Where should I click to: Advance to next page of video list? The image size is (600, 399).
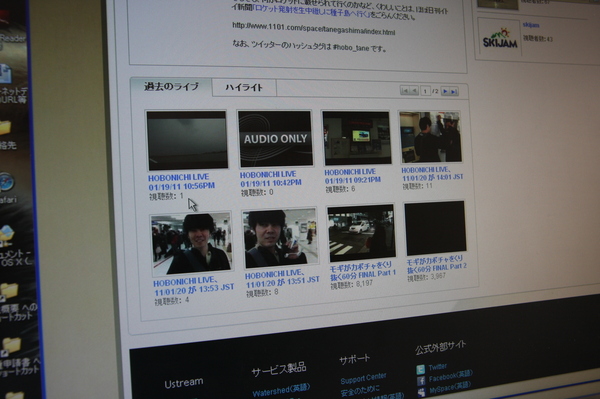[445, 91]
